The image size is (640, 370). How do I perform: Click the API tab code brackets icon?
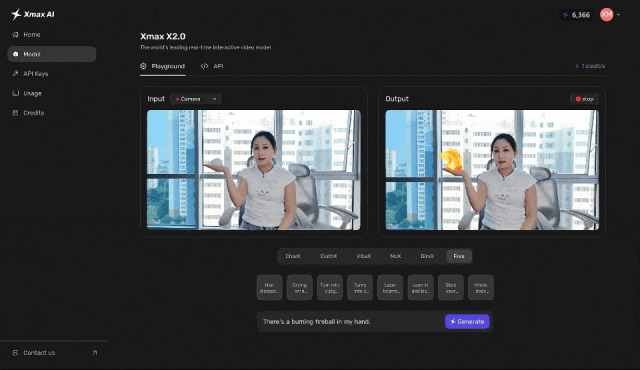point(204,66)
